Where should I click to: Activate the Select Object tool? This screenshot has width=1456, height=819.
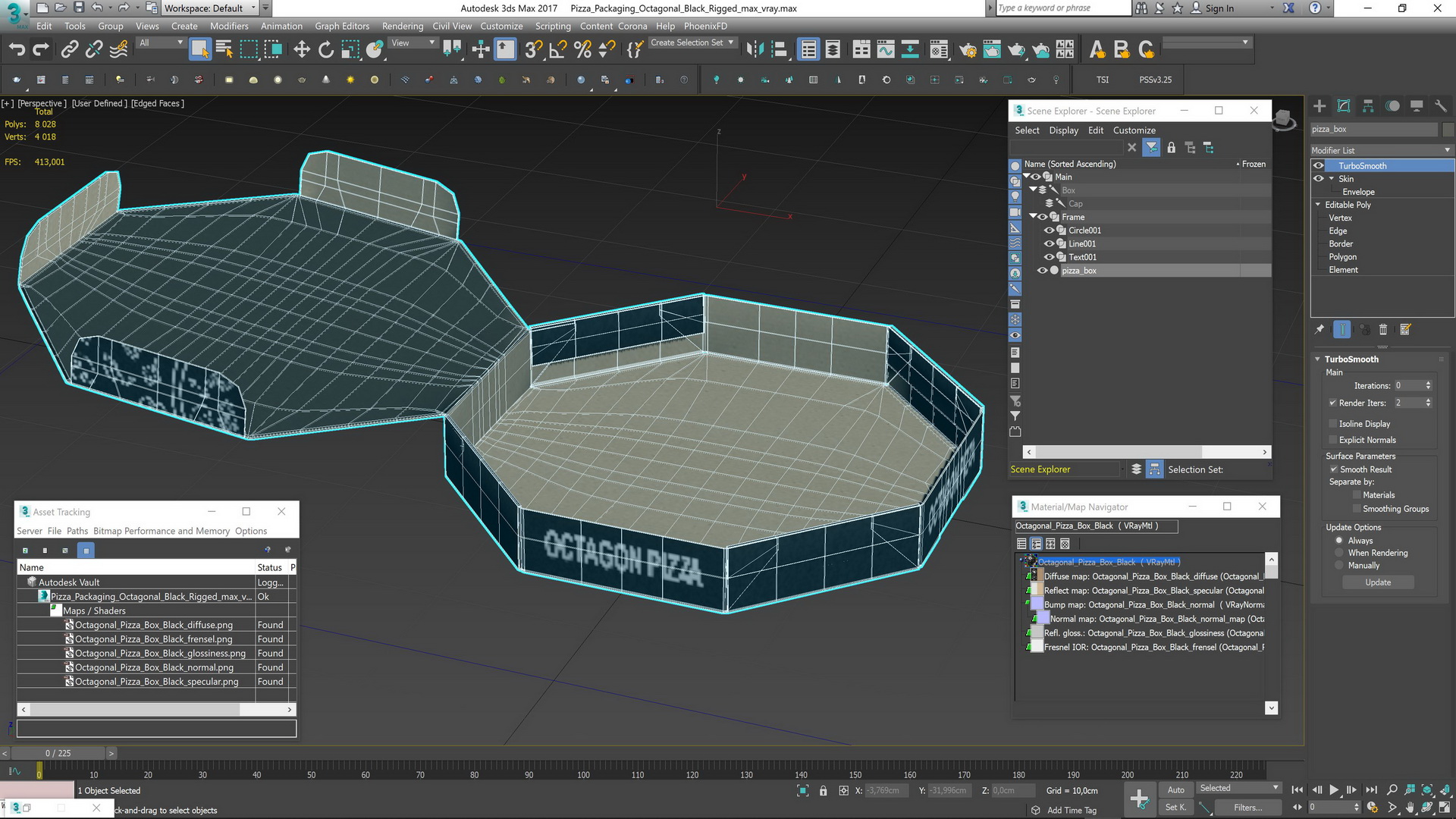(199, 50)
